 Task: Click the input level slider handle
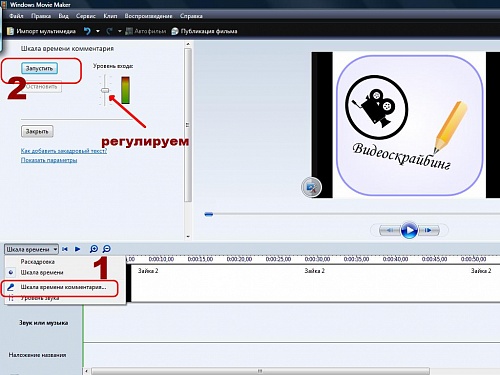click(105, 90)
